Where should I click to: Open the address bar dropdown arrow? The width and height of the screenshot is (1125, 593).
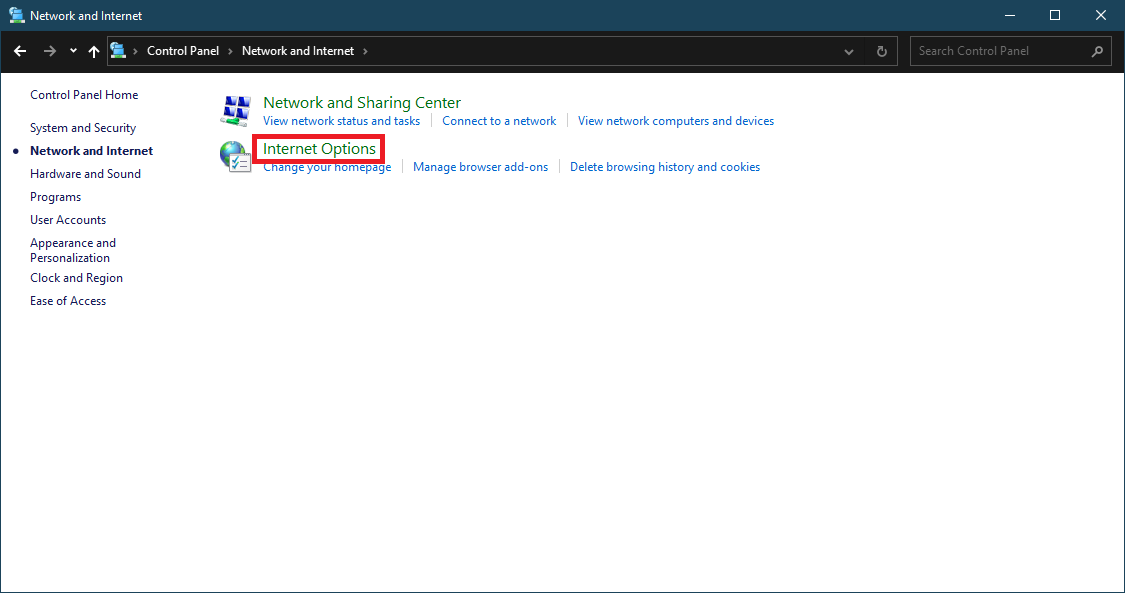[x=848, y=50]
